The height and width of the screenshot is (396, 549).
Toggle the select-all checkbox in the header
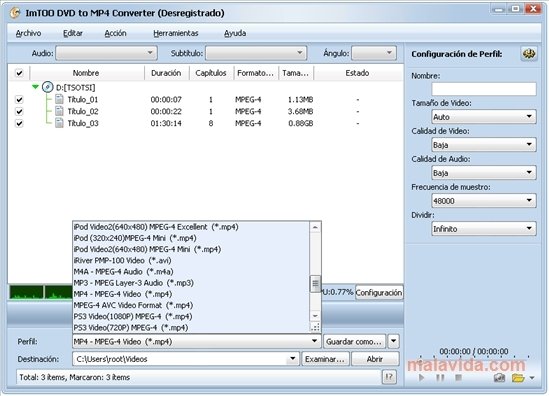click(19, 73)
